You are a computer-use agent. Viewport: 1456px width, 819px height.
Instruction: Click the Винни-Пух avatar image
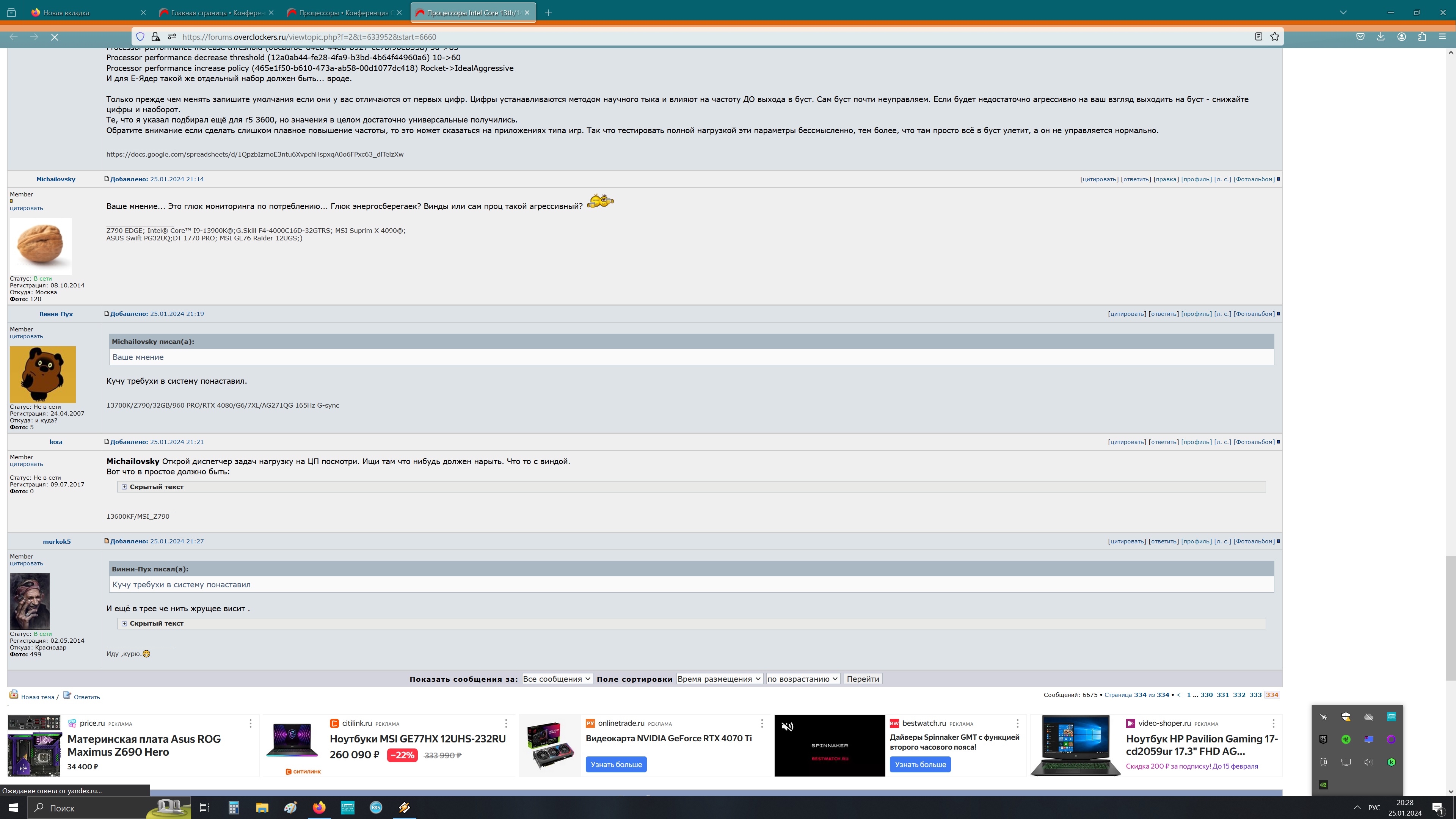pyautogui.click(x=42, y=374)
